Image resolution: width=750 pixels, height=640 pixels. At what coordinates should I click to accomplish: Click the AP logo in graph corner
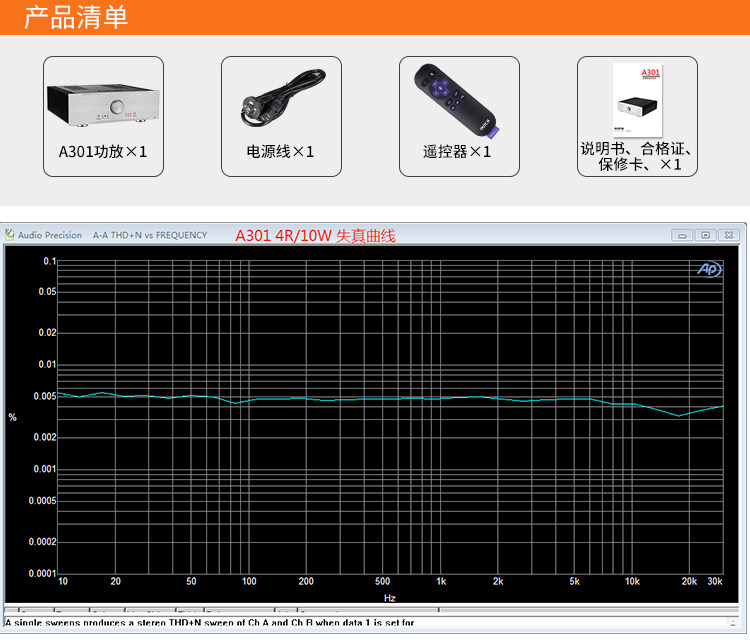pos(709,269)
